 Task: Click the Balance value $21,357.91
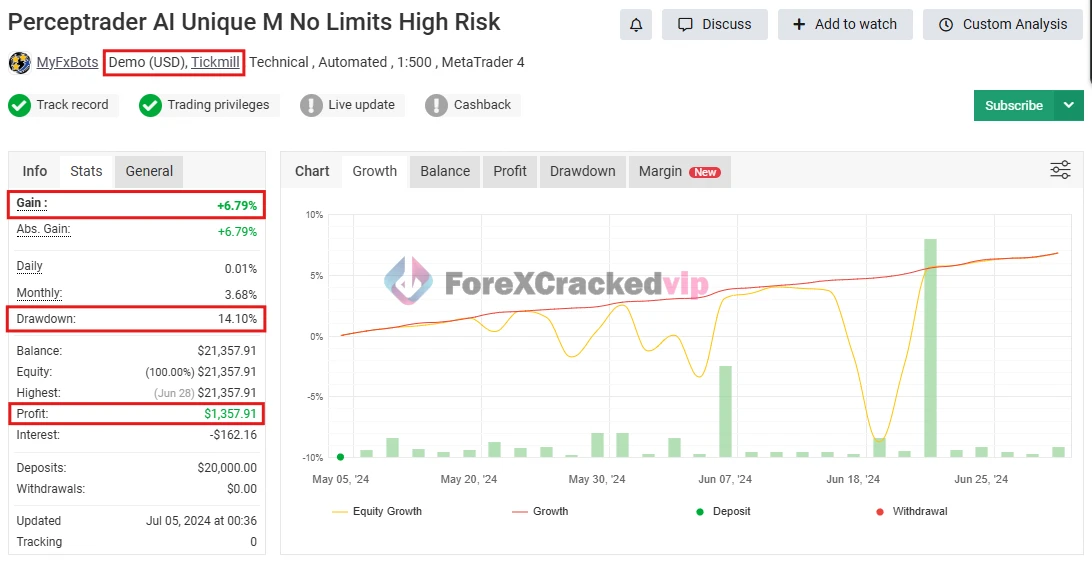coord(227,351)
